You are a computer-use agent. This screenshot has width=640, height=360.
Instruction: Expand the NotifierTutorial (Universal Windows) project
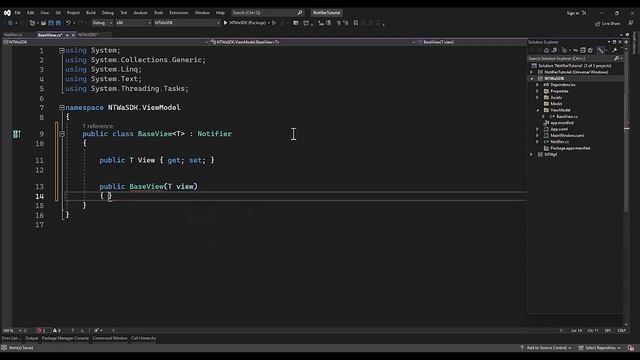531,72
